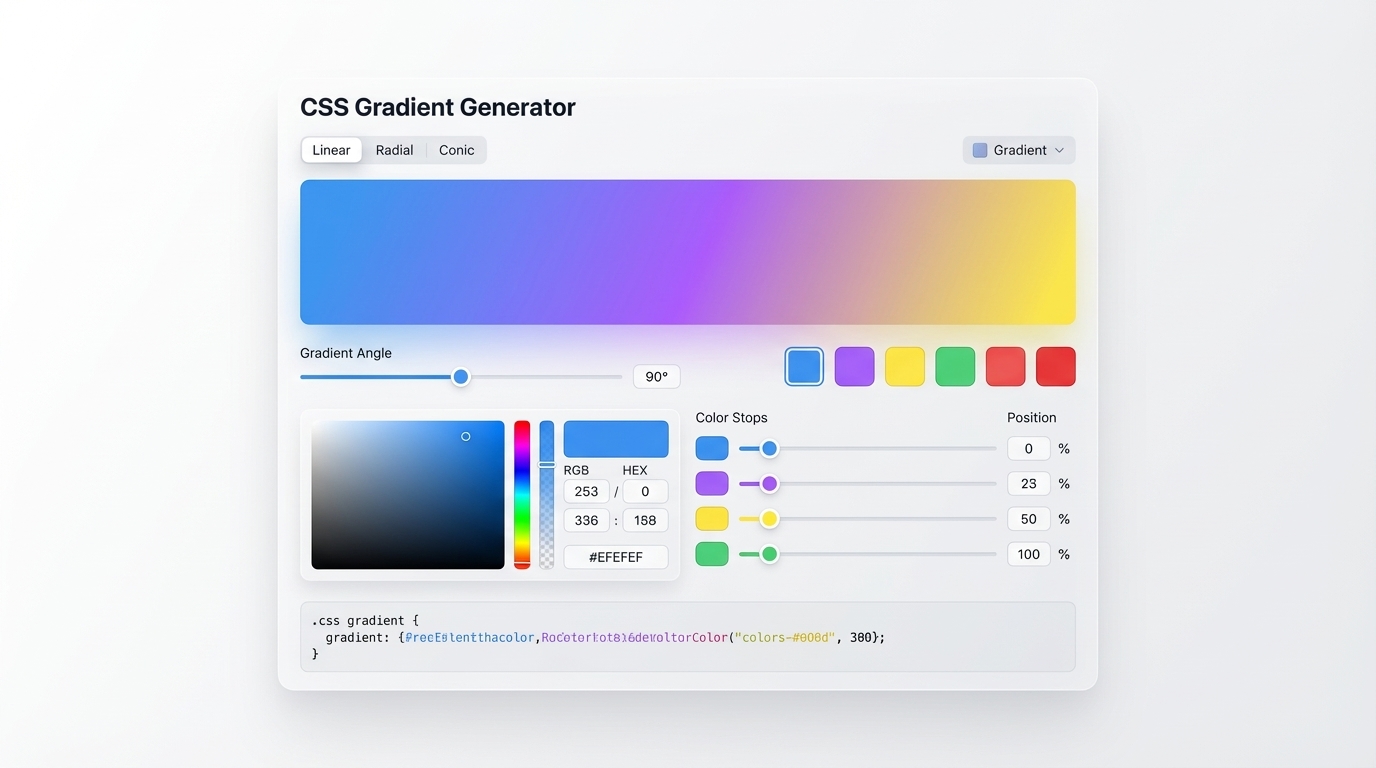Image resolution: width=1376 pixels, height=768 pixels.
Task: Click the #EFEFEF hex value button
Action: (616, 557)
